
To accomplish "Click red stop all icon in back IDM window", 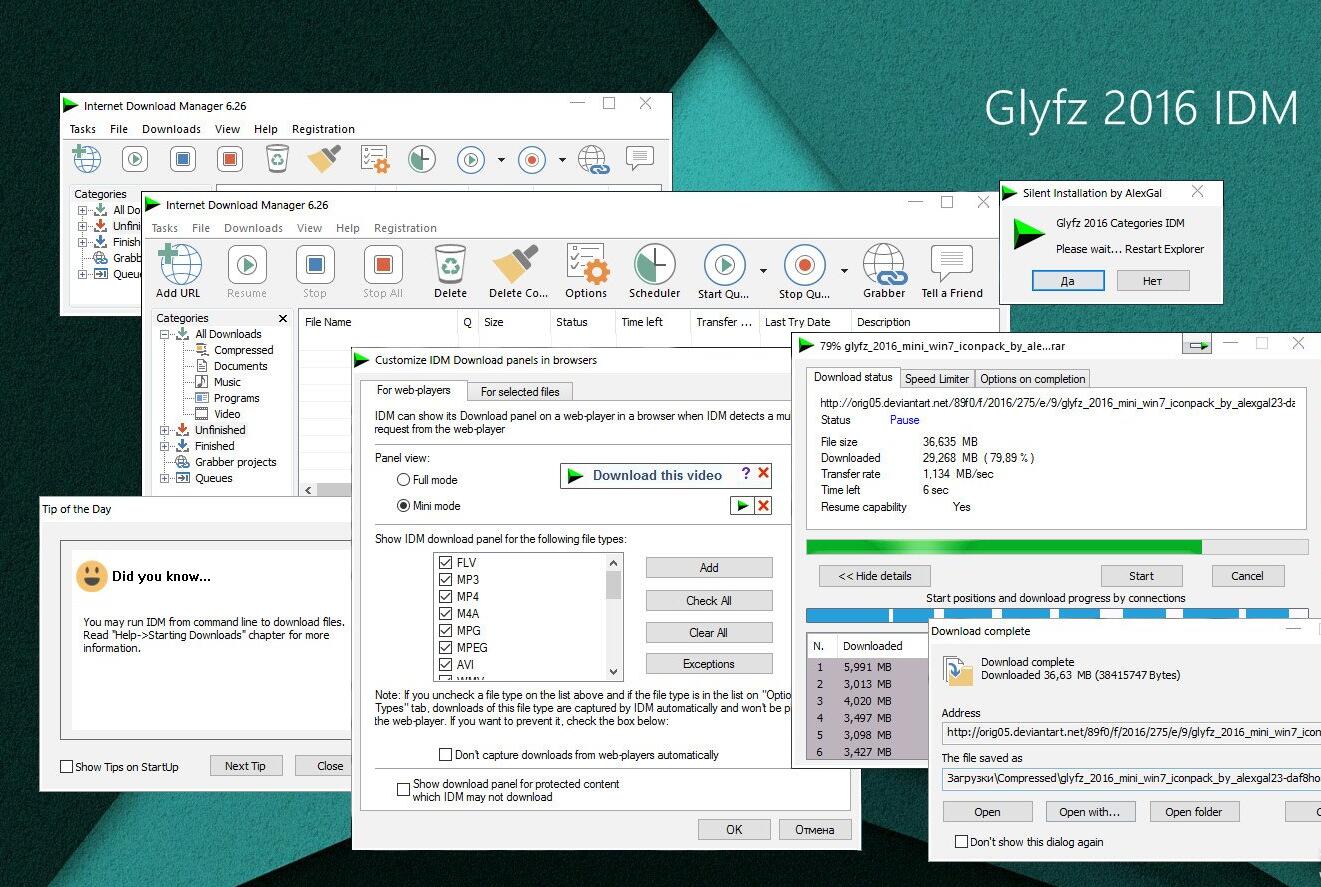I will (x=230, y=158).
